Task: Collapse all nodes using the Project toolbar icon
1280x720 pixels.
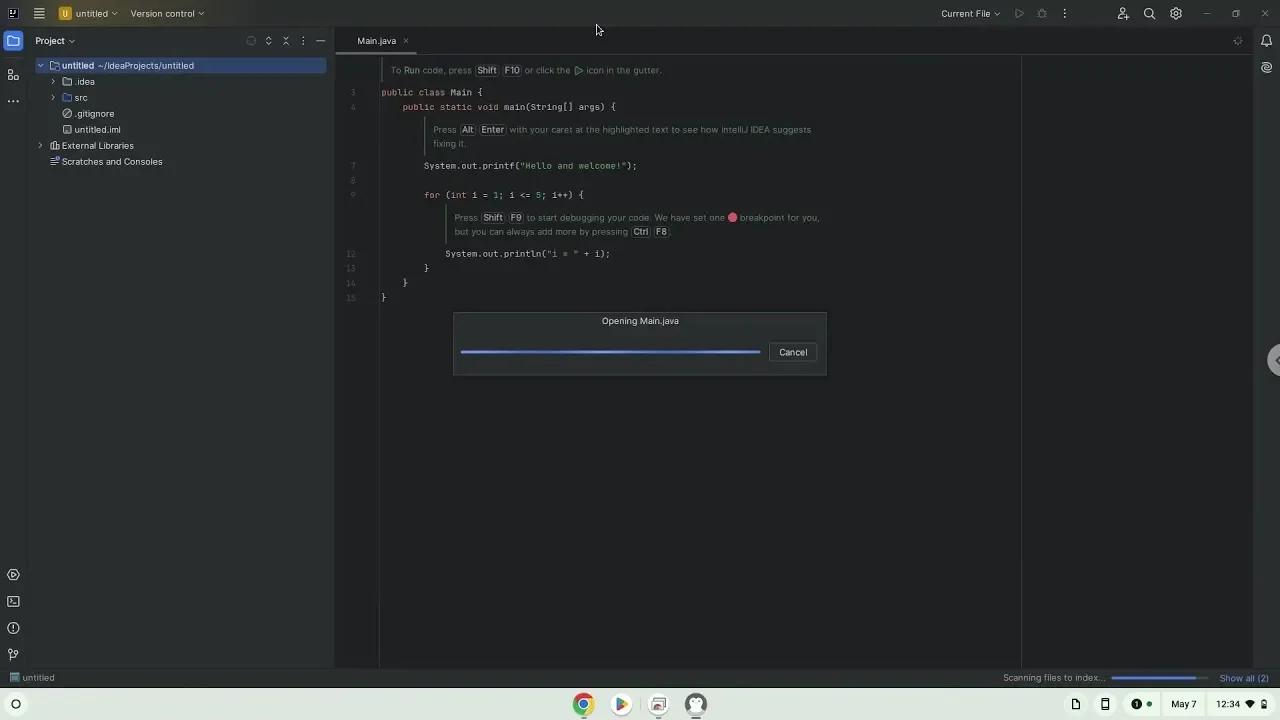Action: click(285, 41)
